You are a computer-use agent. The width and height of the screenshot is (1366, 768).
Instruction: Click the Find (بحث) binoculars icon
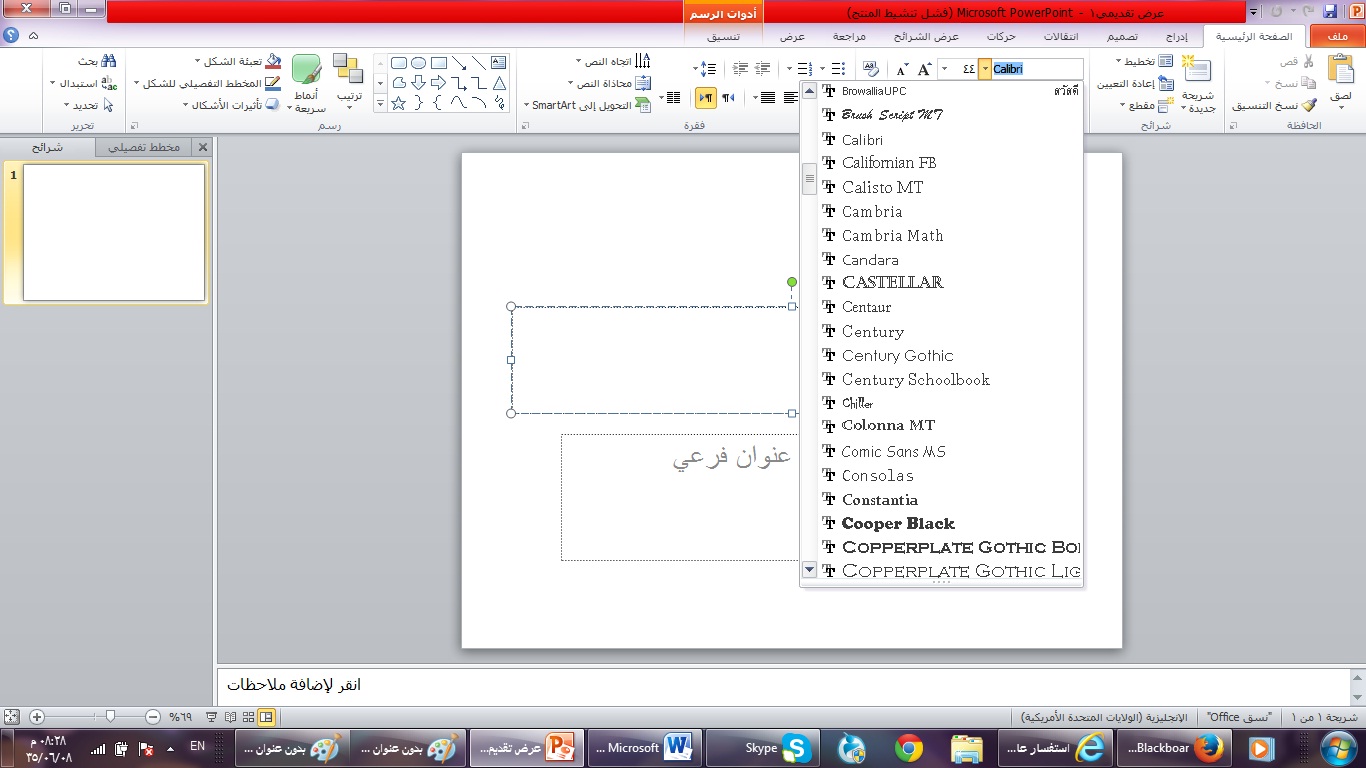(x=109, y=61)
